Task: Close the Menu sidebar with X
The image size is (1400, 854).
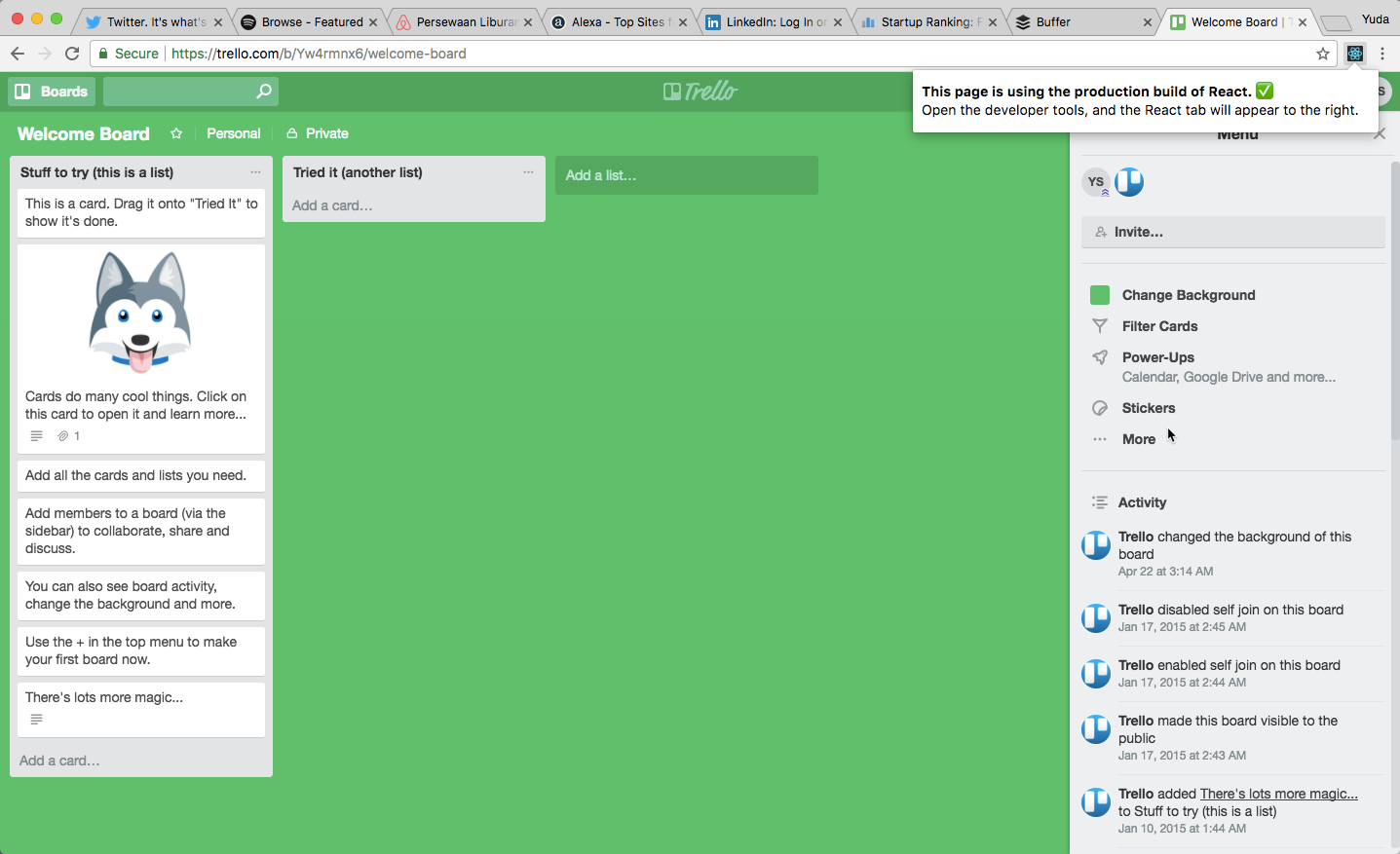Action: [x=1380, y=134]
